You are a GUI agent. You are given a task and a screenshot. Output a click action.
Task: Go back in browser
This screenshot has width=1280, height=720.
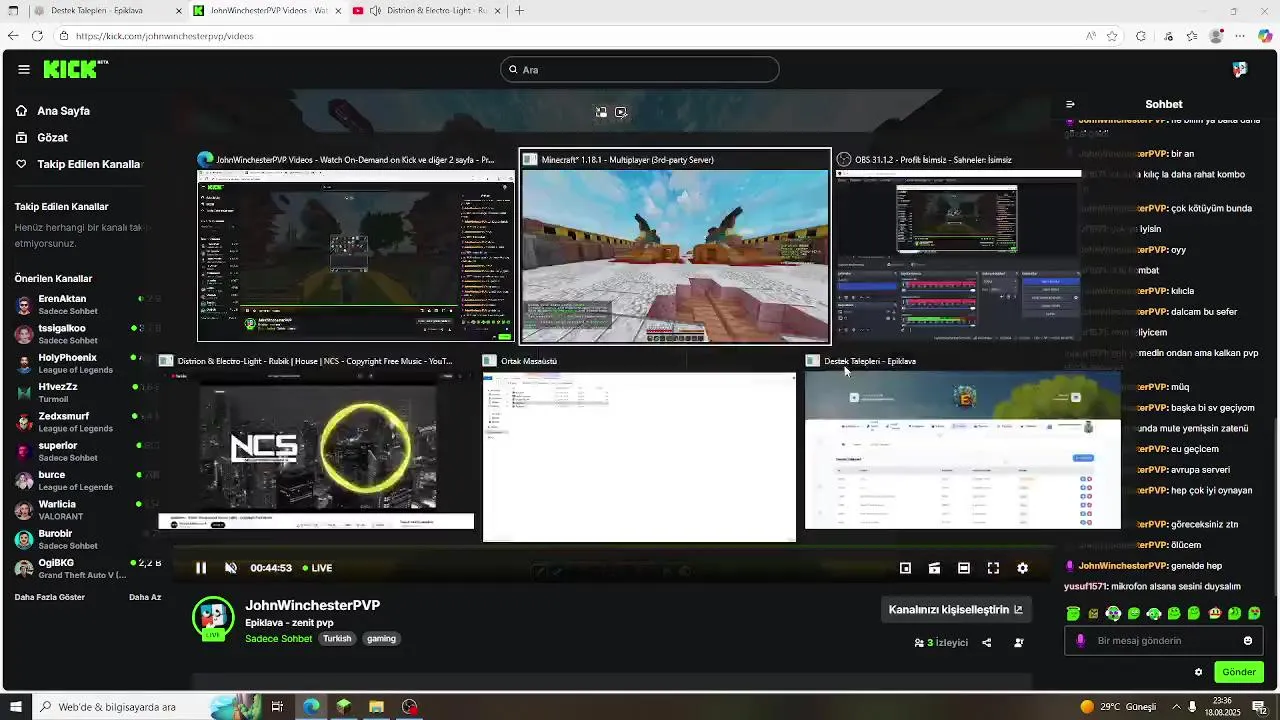(13, 36)
